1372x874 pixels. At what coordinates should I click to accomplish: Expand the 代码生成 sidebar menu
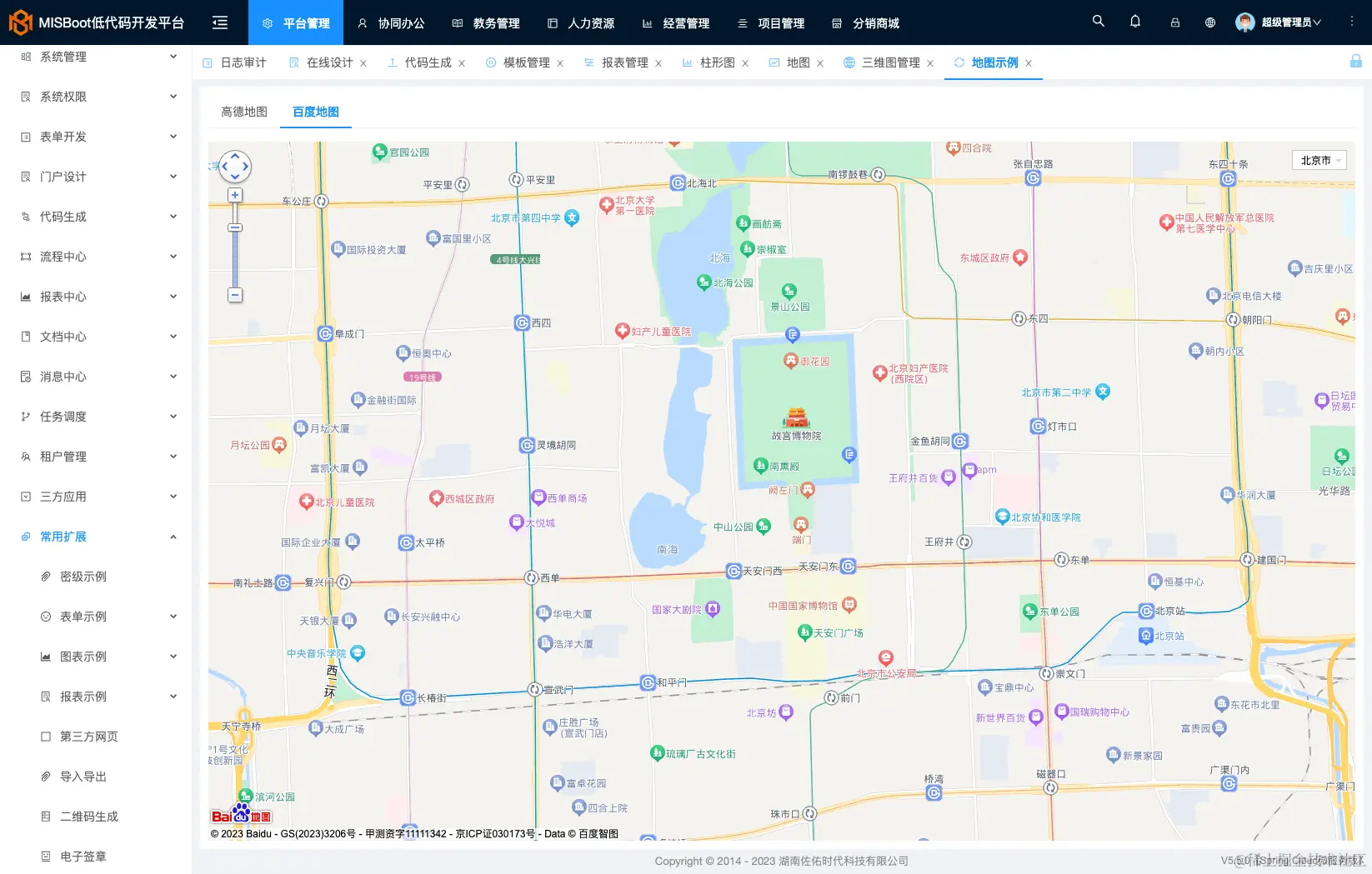96,217
